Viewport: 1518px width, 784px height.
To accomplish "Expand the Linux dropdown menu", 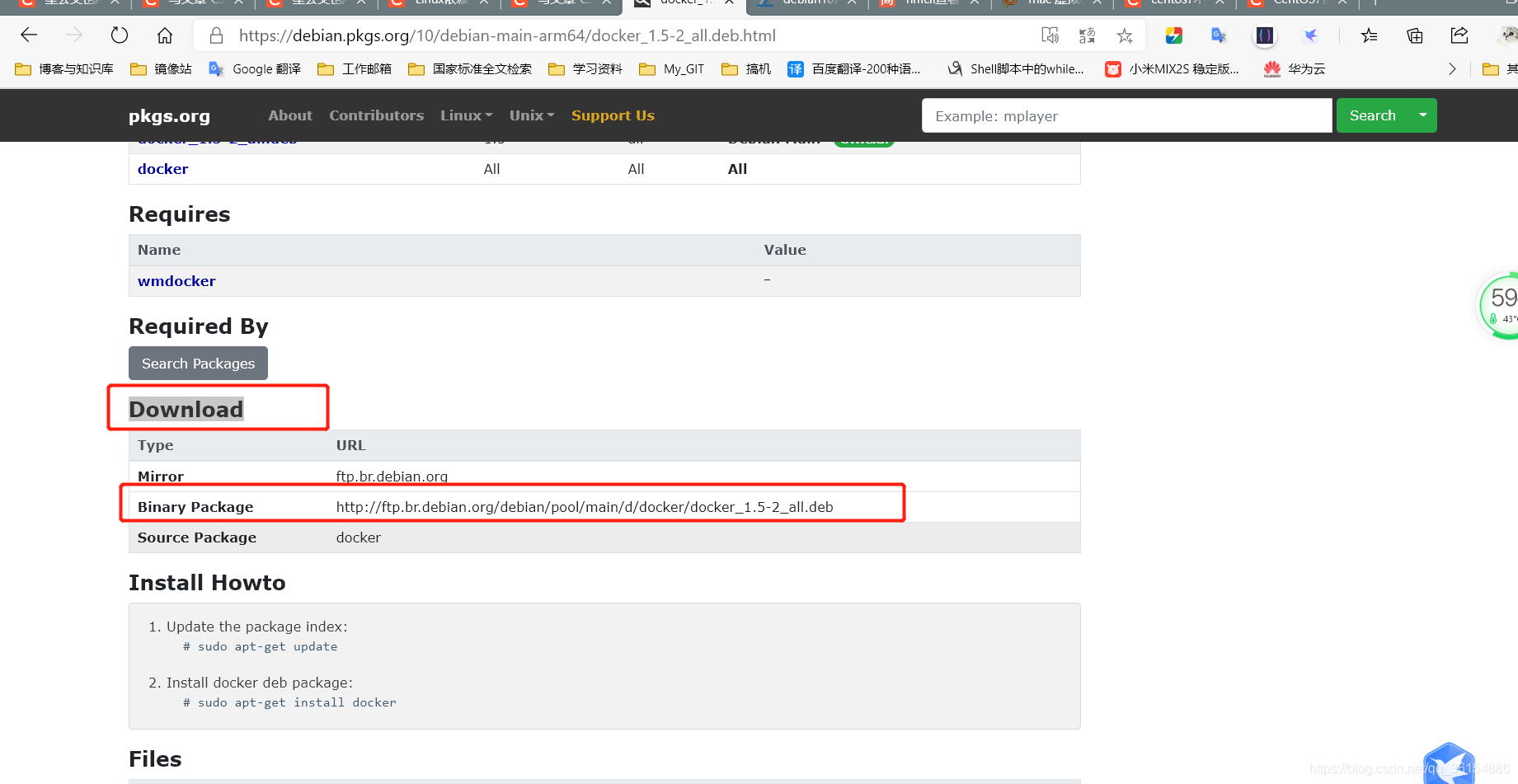I will coord(466,115).
